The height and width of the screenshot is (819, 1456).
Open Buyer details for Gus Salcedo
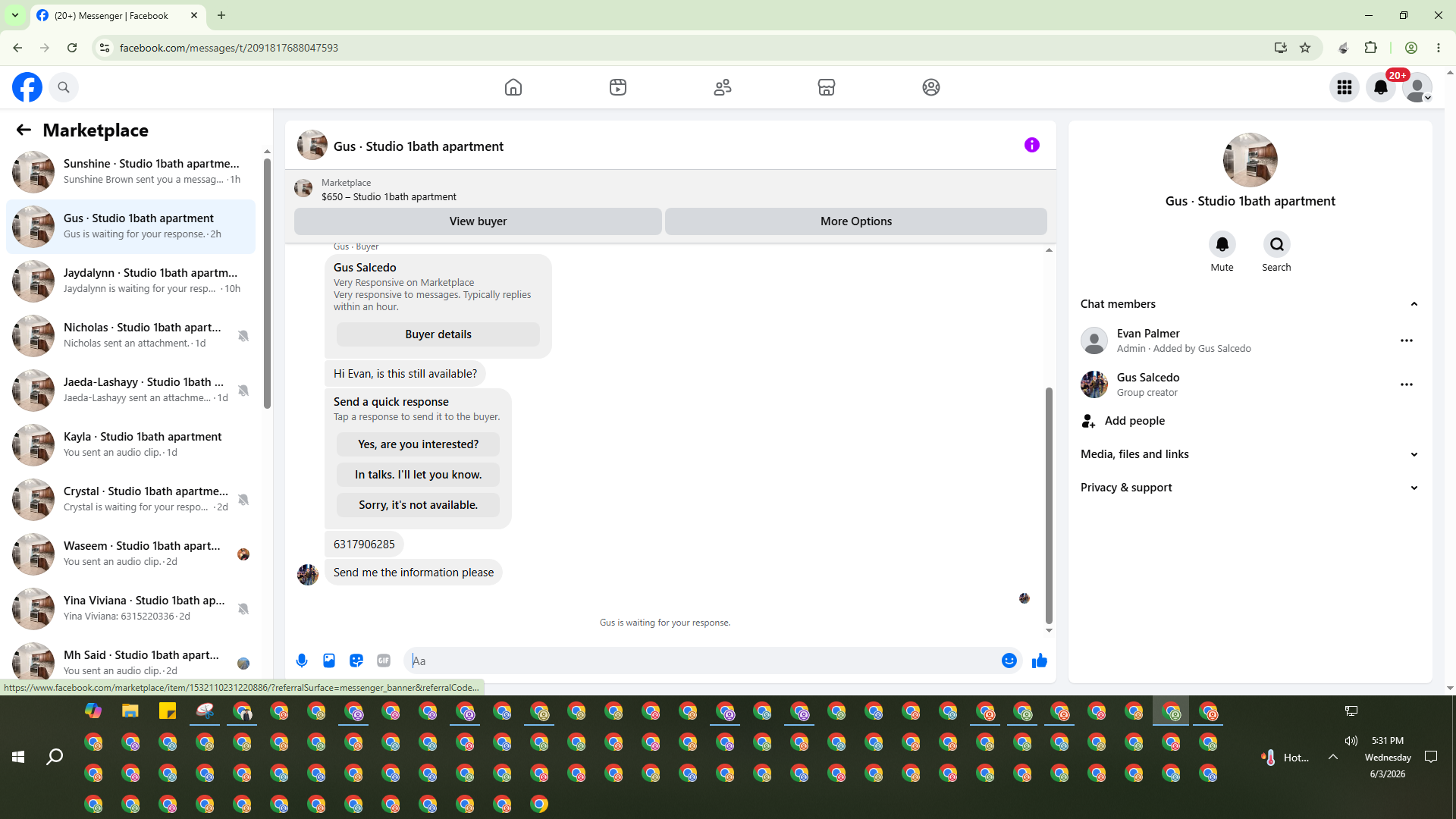[x=438, y=334]
